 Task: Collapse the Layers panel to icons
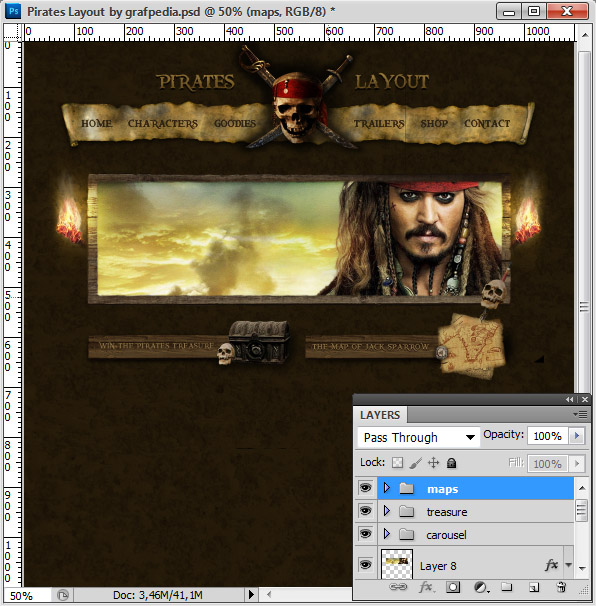click(x=570, y=400)
